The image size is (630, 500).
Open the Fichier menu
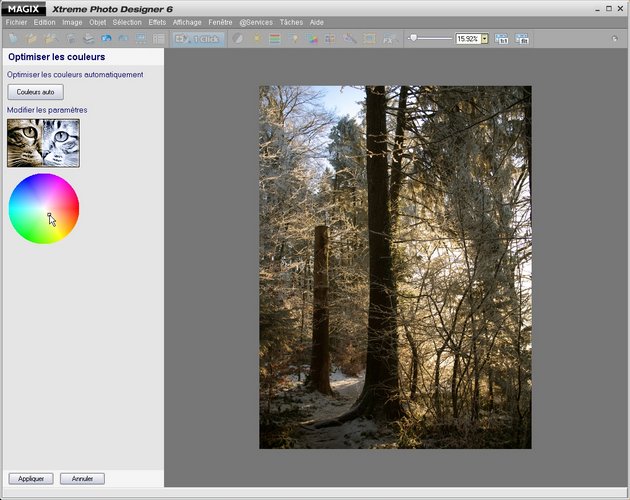point(17,21)
